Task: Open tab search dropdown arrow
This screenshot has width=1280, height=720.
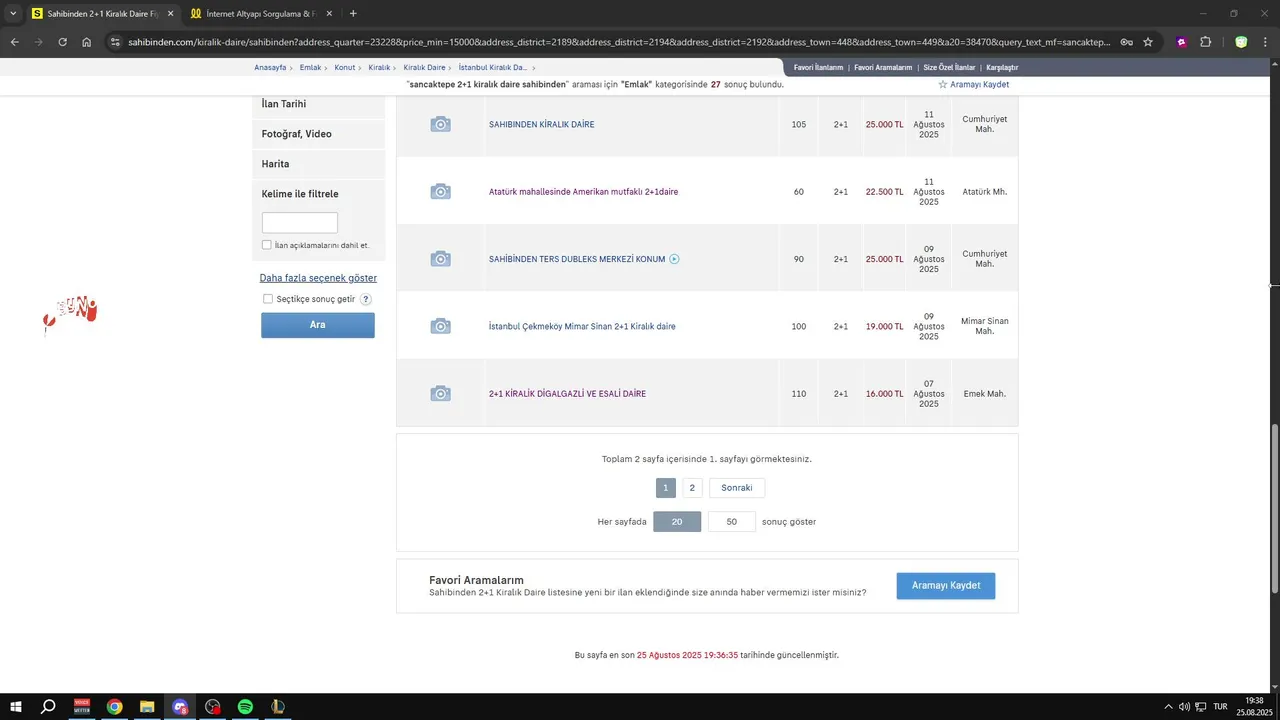Action: pos(13,14)
